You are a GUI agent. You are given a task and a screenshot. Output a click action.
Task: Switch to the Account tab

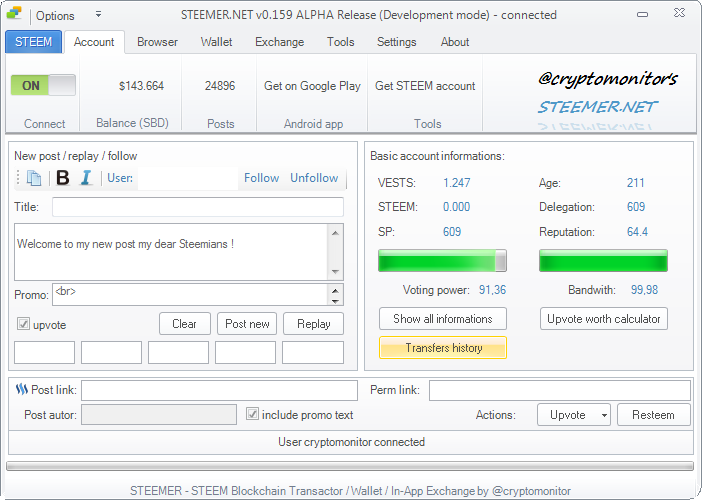click(94, 42)
